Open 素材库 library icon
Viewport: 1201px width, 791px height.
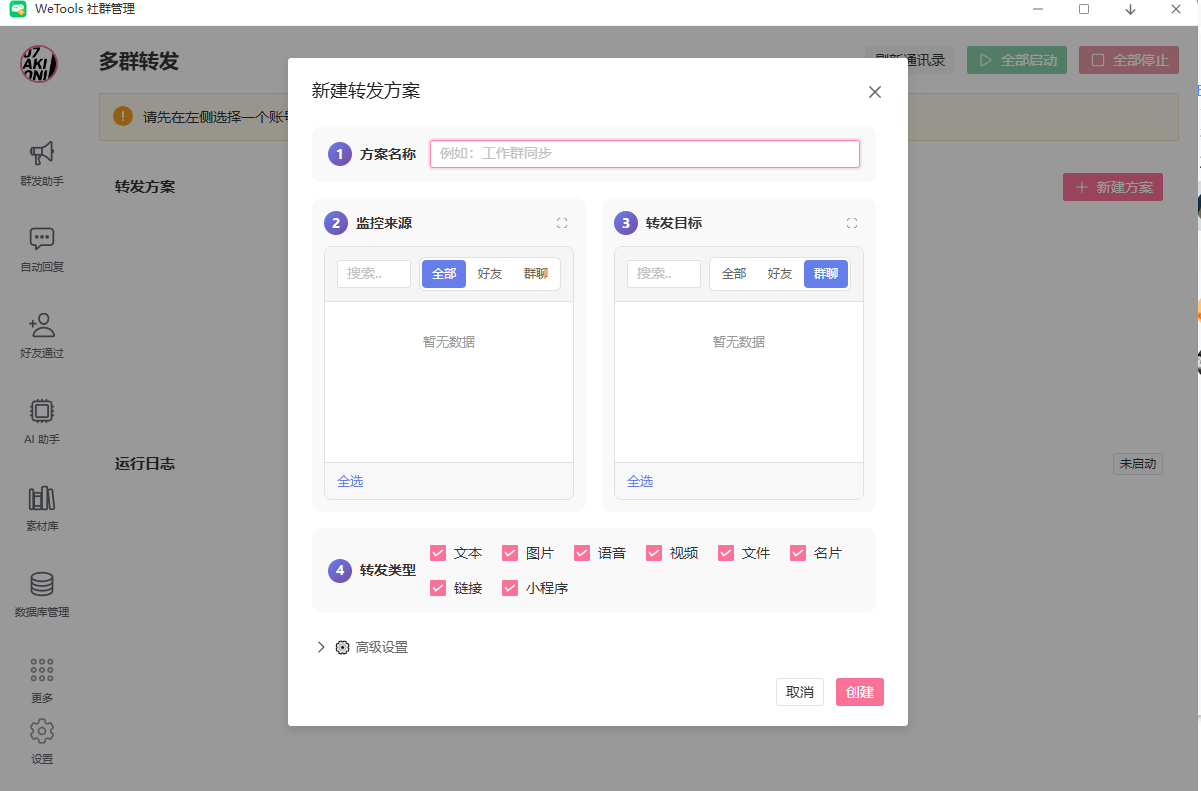pyautogui.click(x=42, y=498)
